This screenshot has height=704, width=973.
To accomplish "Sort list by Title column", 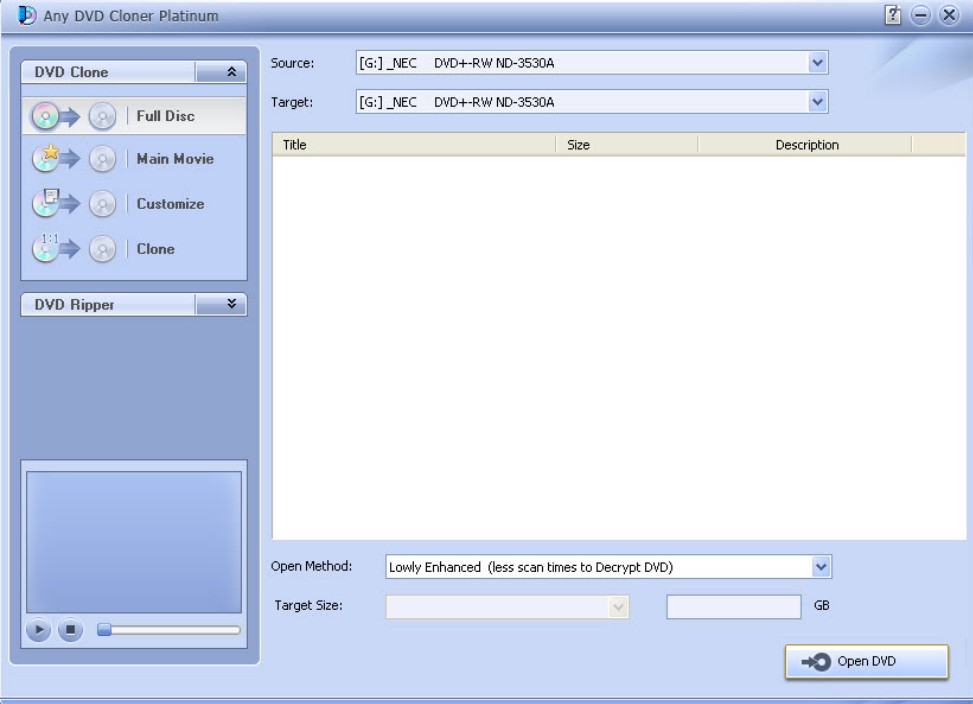I will click(x=414, y=145).
